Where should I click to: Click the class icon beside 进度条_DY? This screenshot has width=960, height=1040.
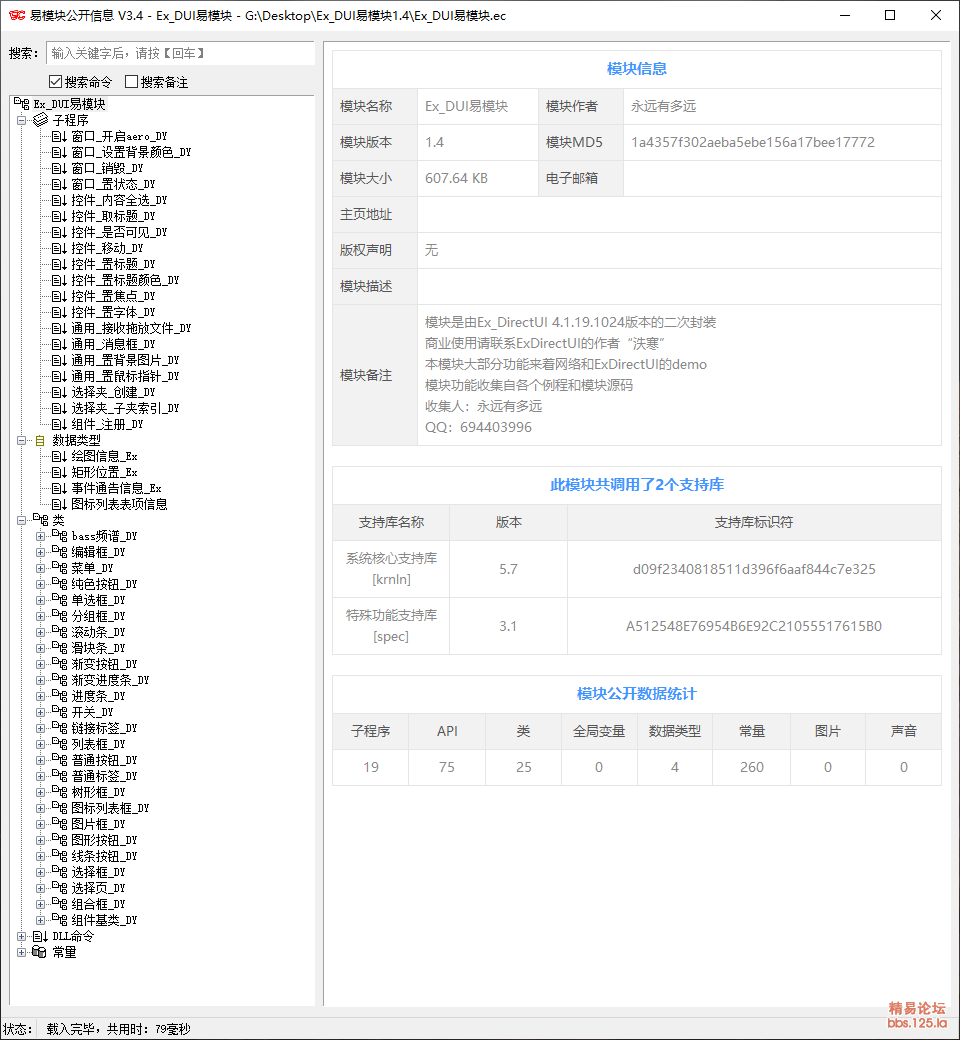click(60, 696)
